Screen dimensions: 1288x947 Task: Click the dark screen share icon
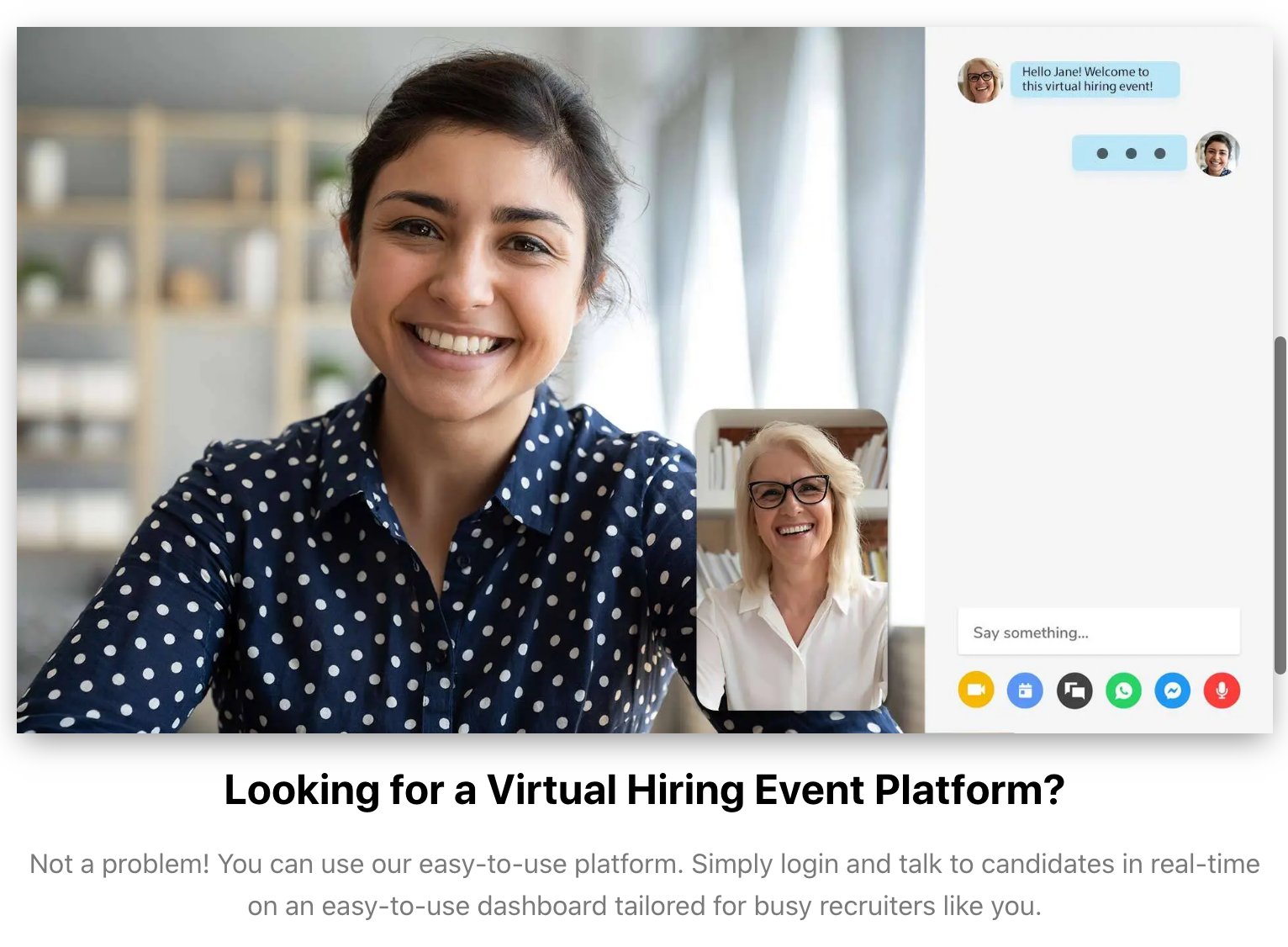point(1074,691)
